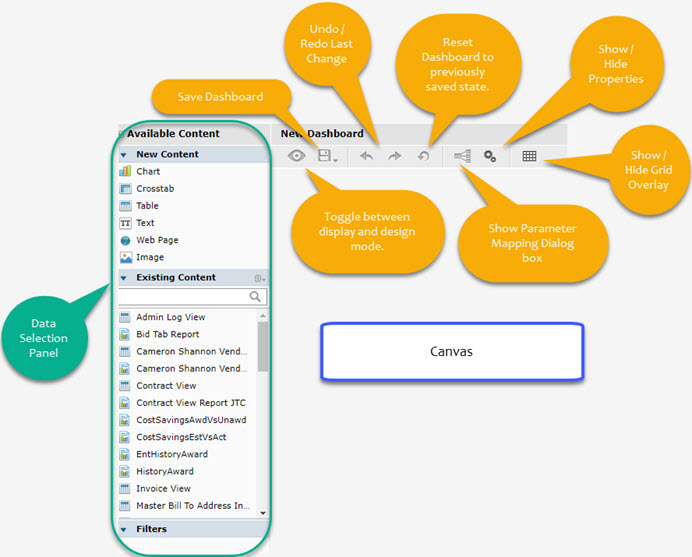This screenshot has width=692, height=557.
Task: Select Image from New Content
Action: (150, 257)
